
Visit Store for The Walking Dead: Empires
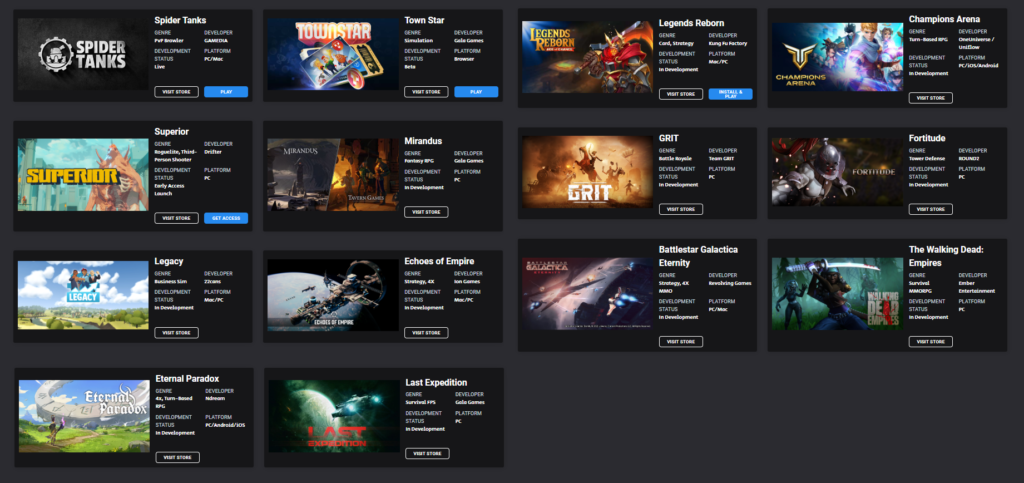[x=931, y=341]
